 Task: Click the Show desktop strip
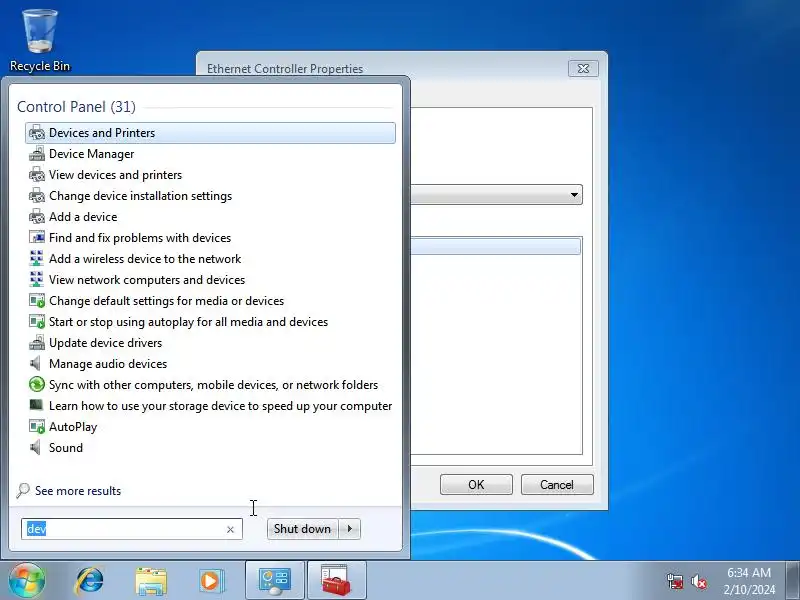click(792, 581)
